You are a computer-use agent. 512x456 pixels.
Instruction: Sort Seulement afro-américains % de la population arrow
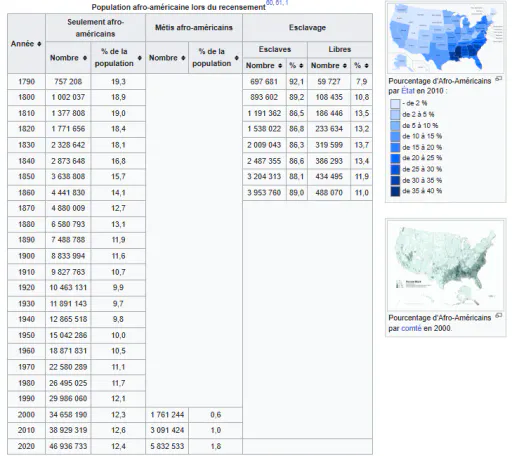point(140,58)
